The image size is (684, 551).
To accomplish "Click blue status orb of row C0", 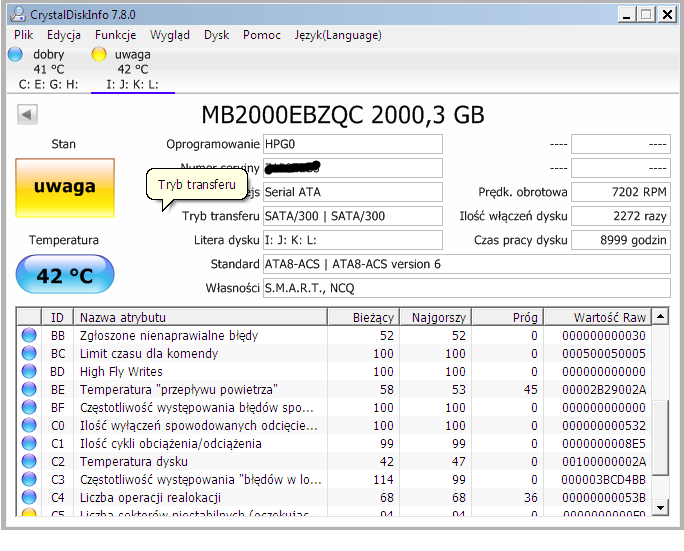I will (x=29, y=425).
